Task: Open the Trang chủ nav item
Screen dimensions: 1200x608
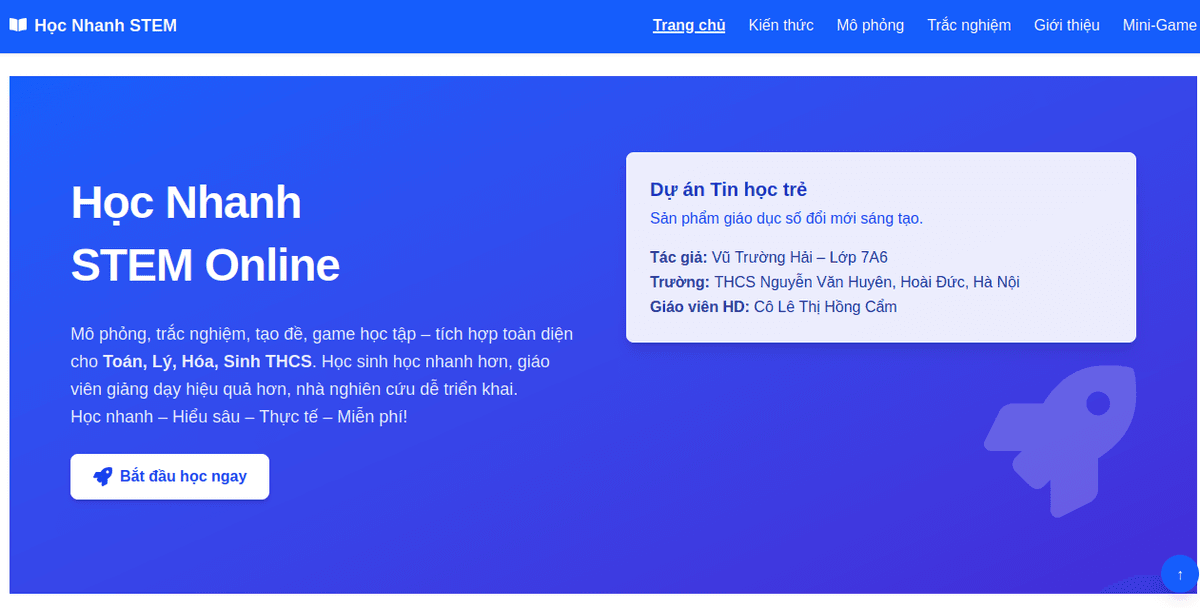Action: tap(689, 25)
